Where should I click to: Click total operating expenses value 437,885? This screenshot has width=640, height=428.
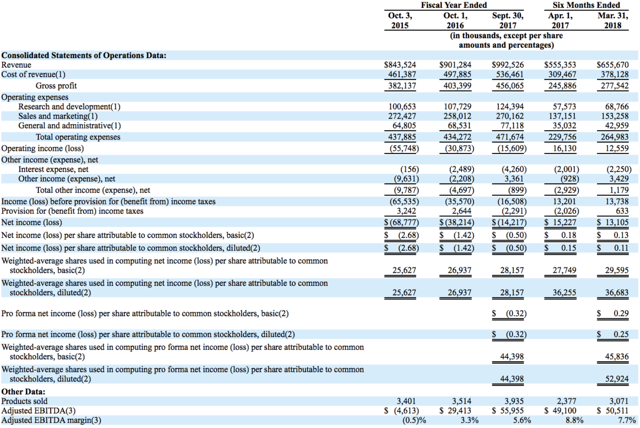[x=402, y=137]
